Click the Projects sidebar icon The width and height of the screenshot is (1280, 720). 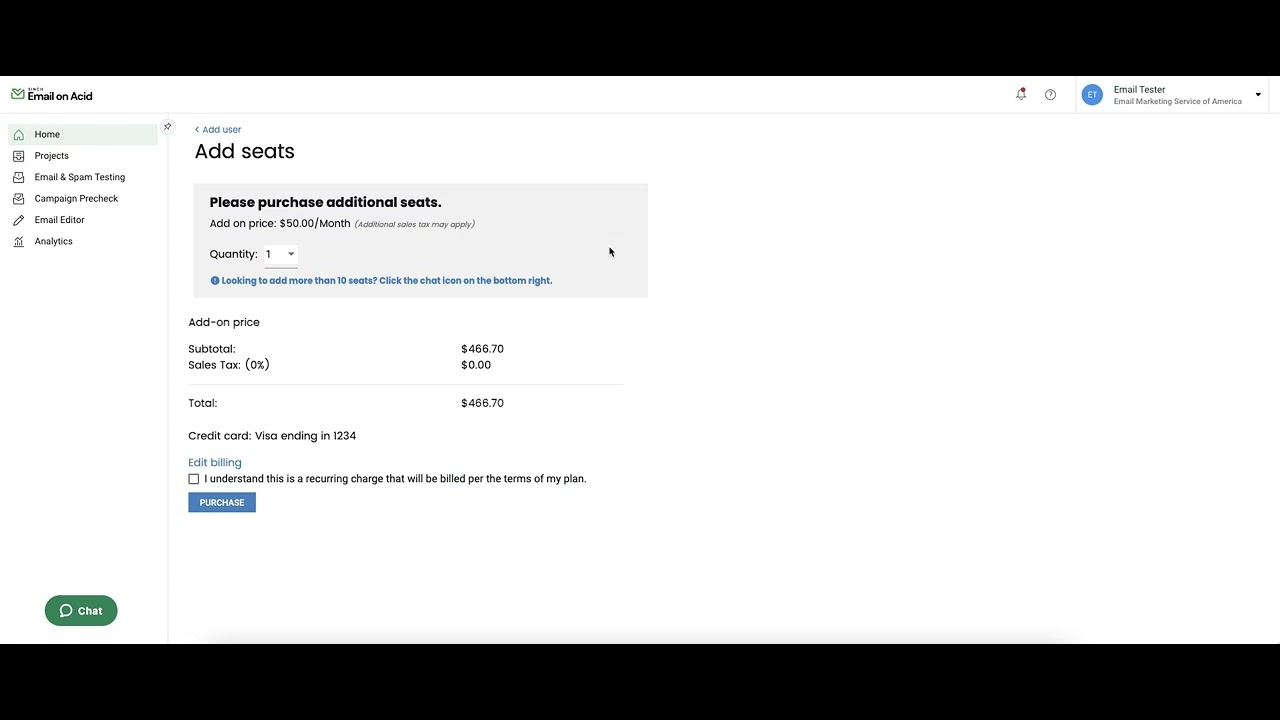tap(19, 156)
